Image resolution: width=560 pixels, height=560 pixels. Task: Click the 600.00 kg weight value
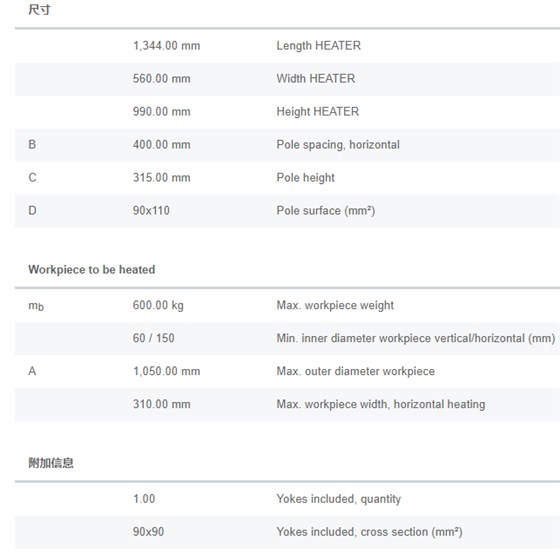coord(158,305)
